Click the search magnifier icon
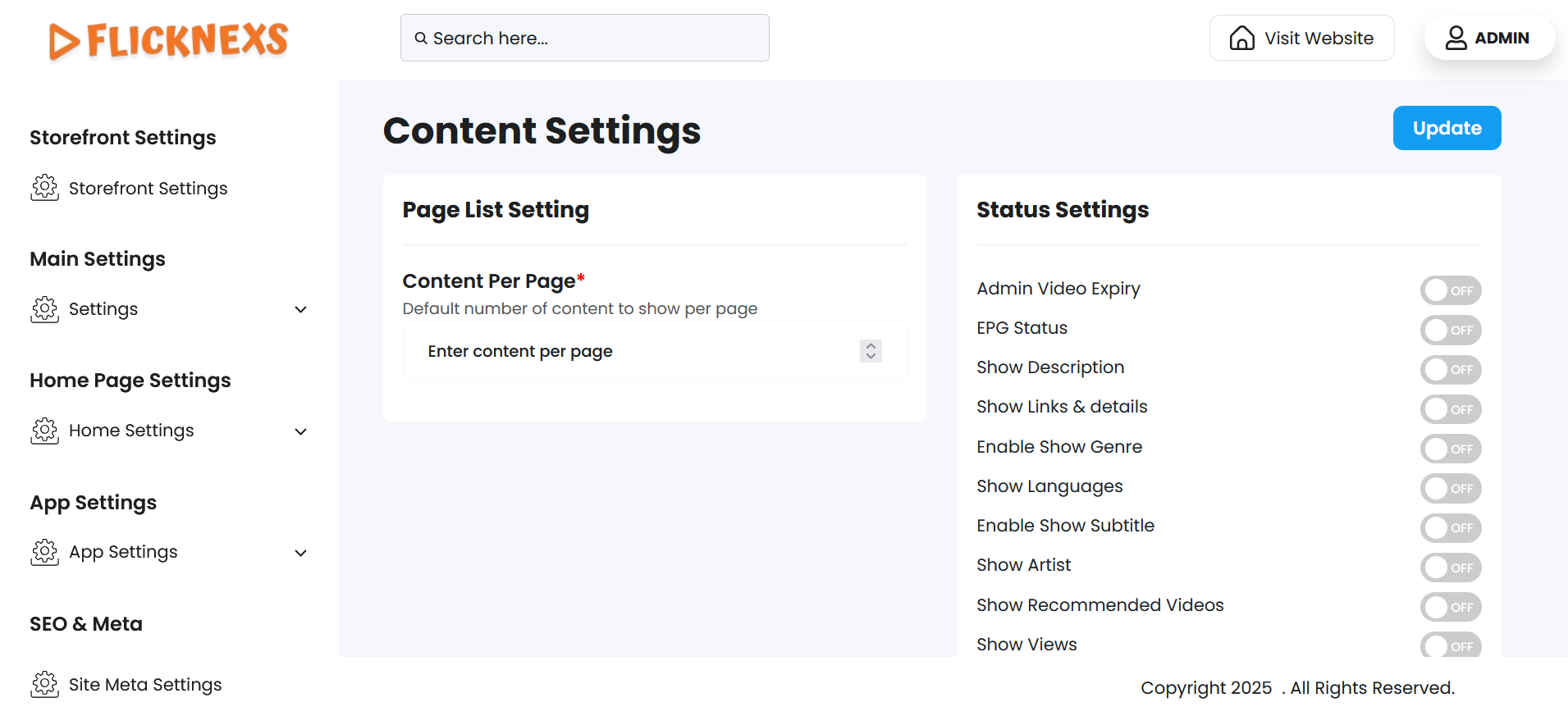The image size is (1568, 716). pos(421,39)
